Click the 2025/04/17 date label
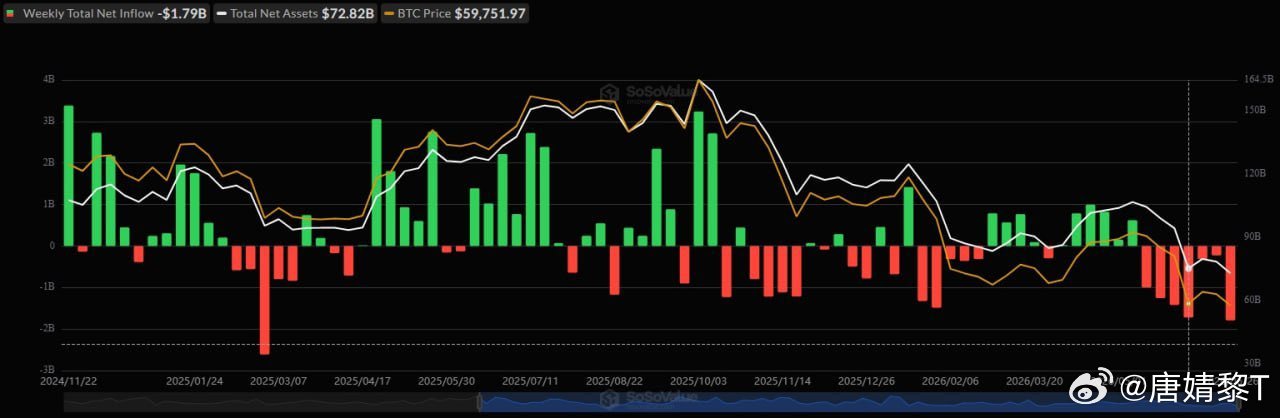Viewport: 1280px width, 418px height. [x=362, y=381]
